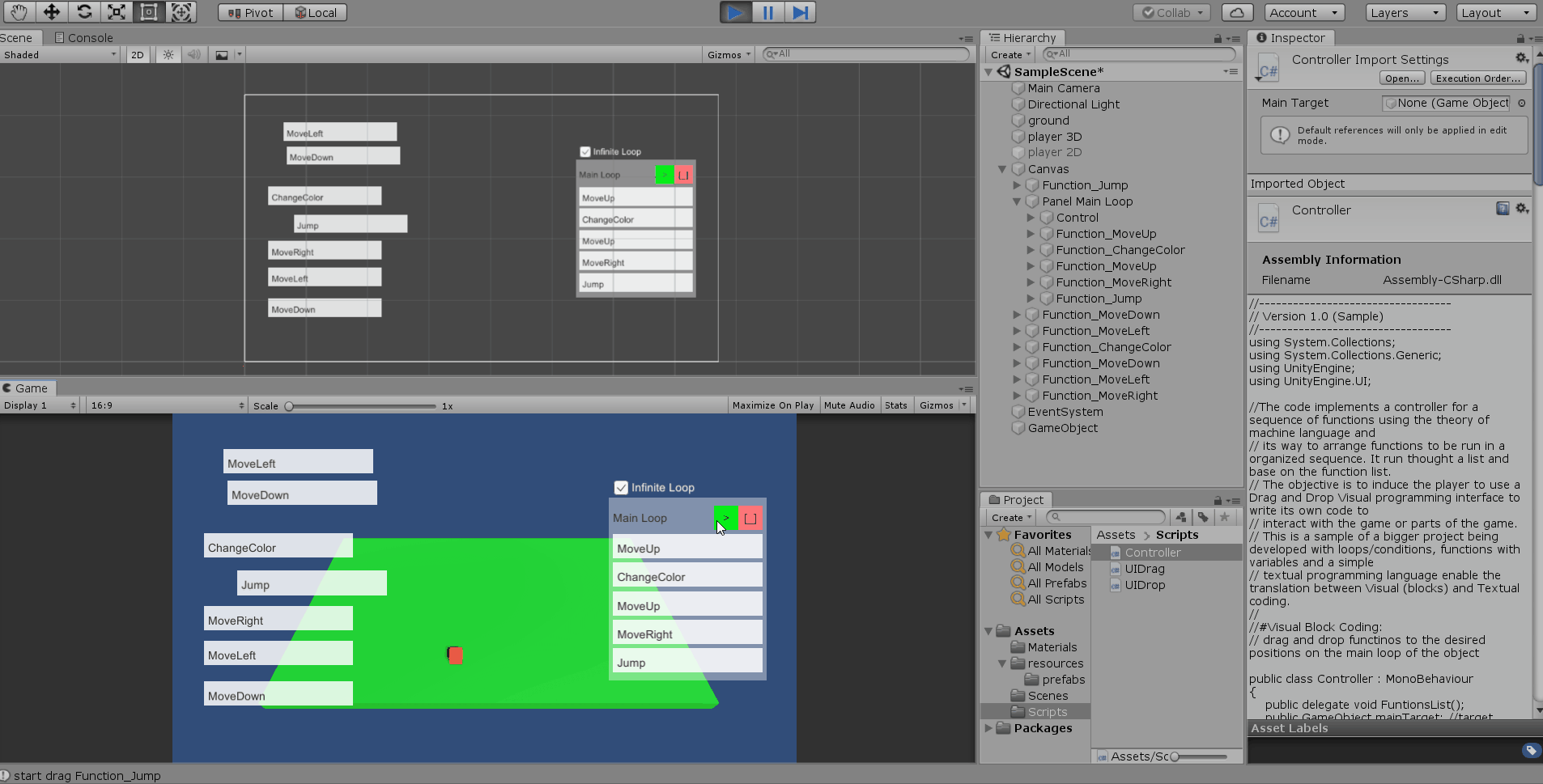The image size is (1543, 784).
Task: Expand the Control object in Hierarchy
Action: click(x=1031, y=218)
